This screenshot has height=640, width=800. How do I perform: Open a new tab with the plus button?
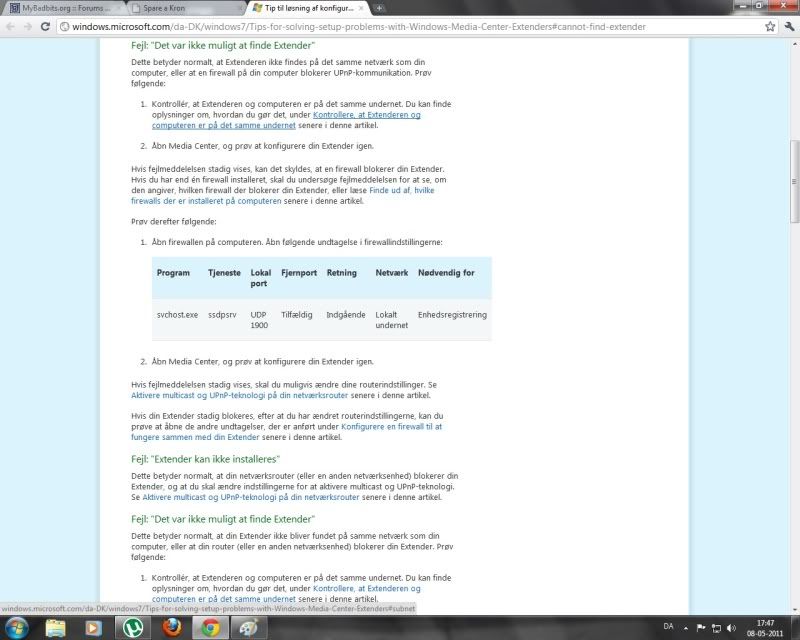coord(379,8)
